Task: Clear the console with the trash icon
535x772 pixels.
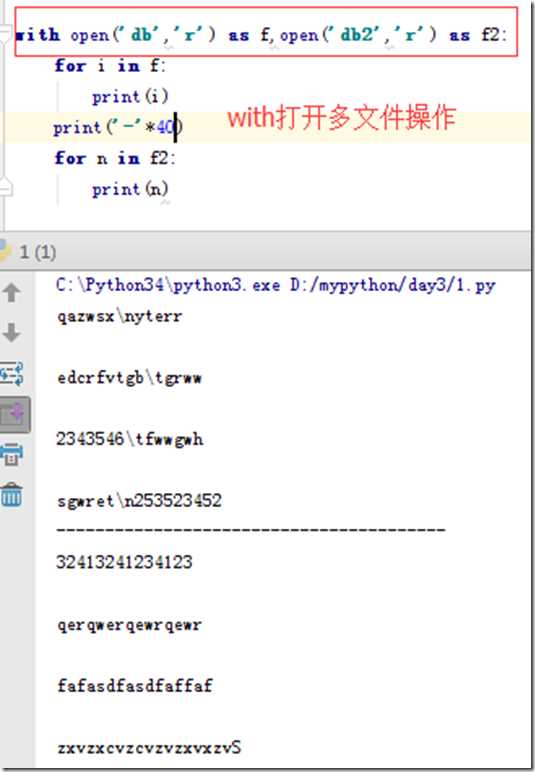Action: tap(12, 494)
